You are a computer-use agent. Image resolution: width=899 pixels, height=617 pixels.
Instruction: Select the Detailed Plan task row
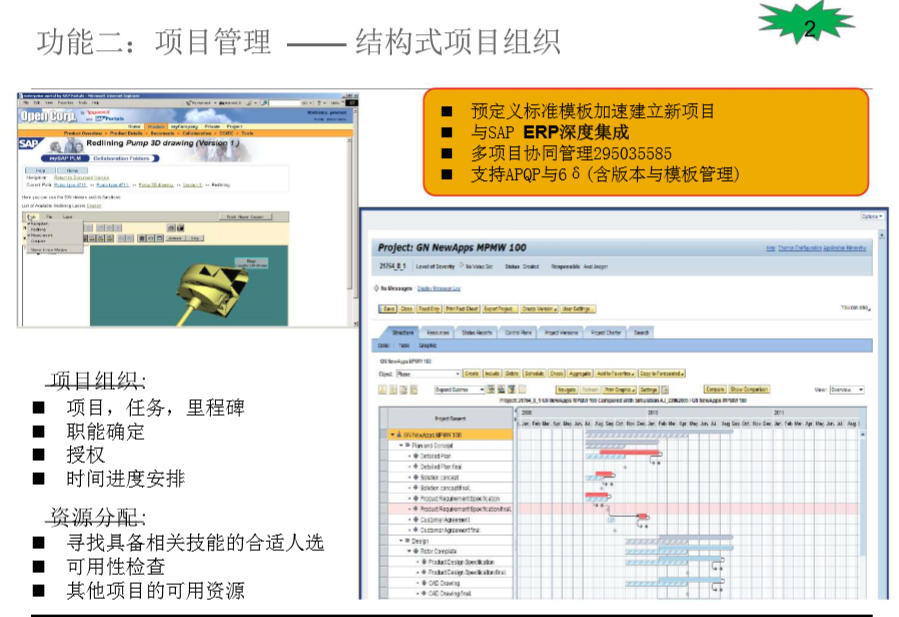(x=450, y=456)
